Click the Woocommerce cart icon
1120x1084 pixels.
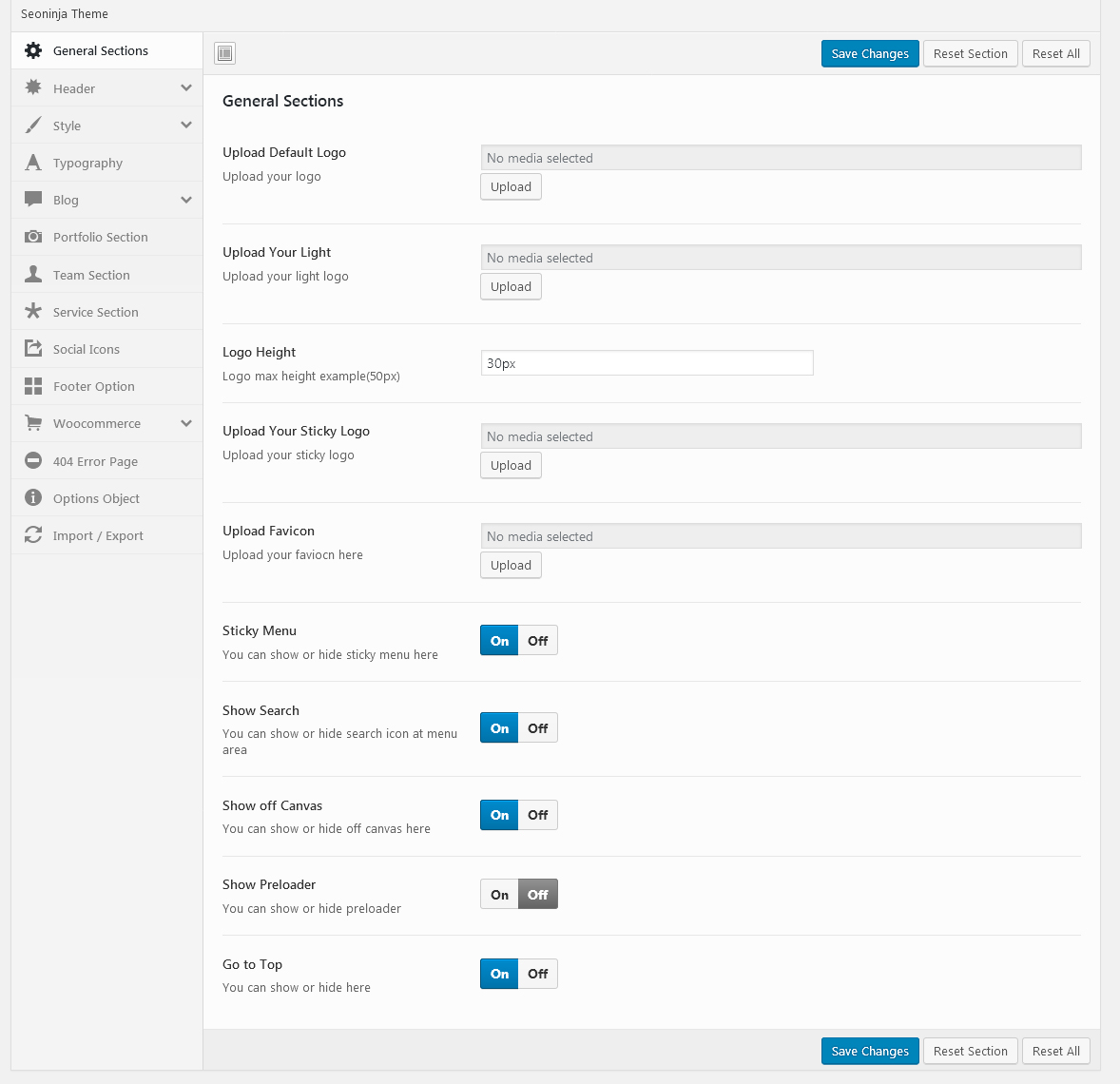(33, 423)
